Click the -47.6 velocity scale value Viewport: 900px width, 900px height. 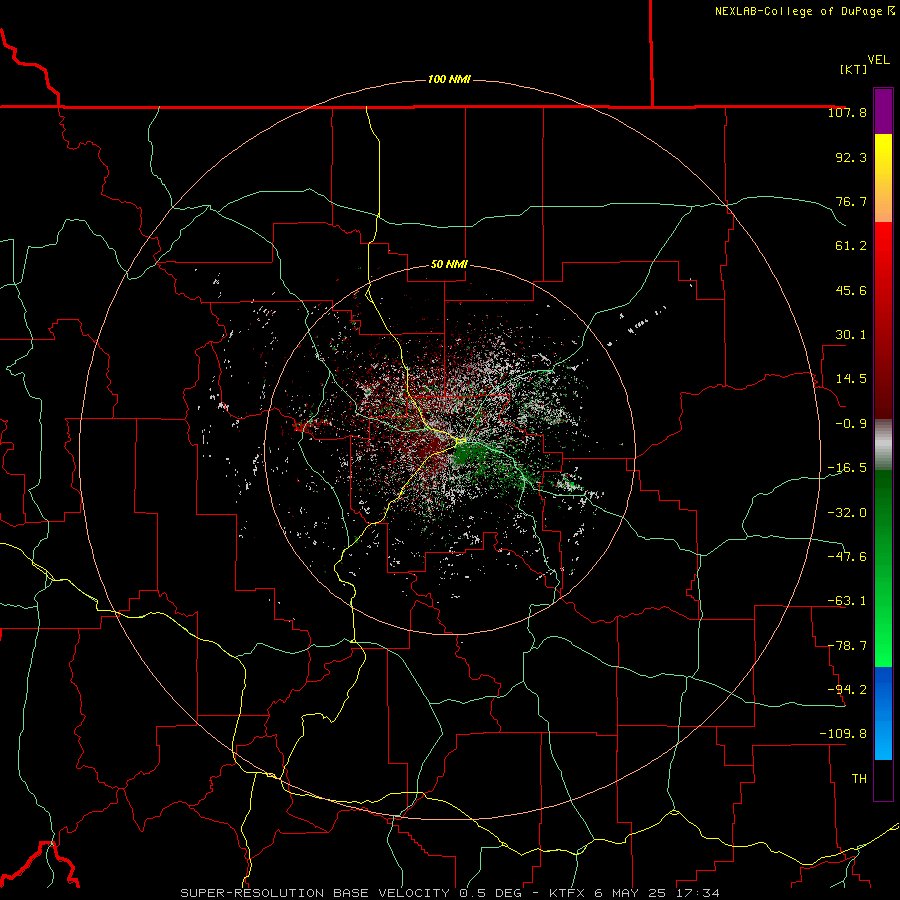(847, 556)
